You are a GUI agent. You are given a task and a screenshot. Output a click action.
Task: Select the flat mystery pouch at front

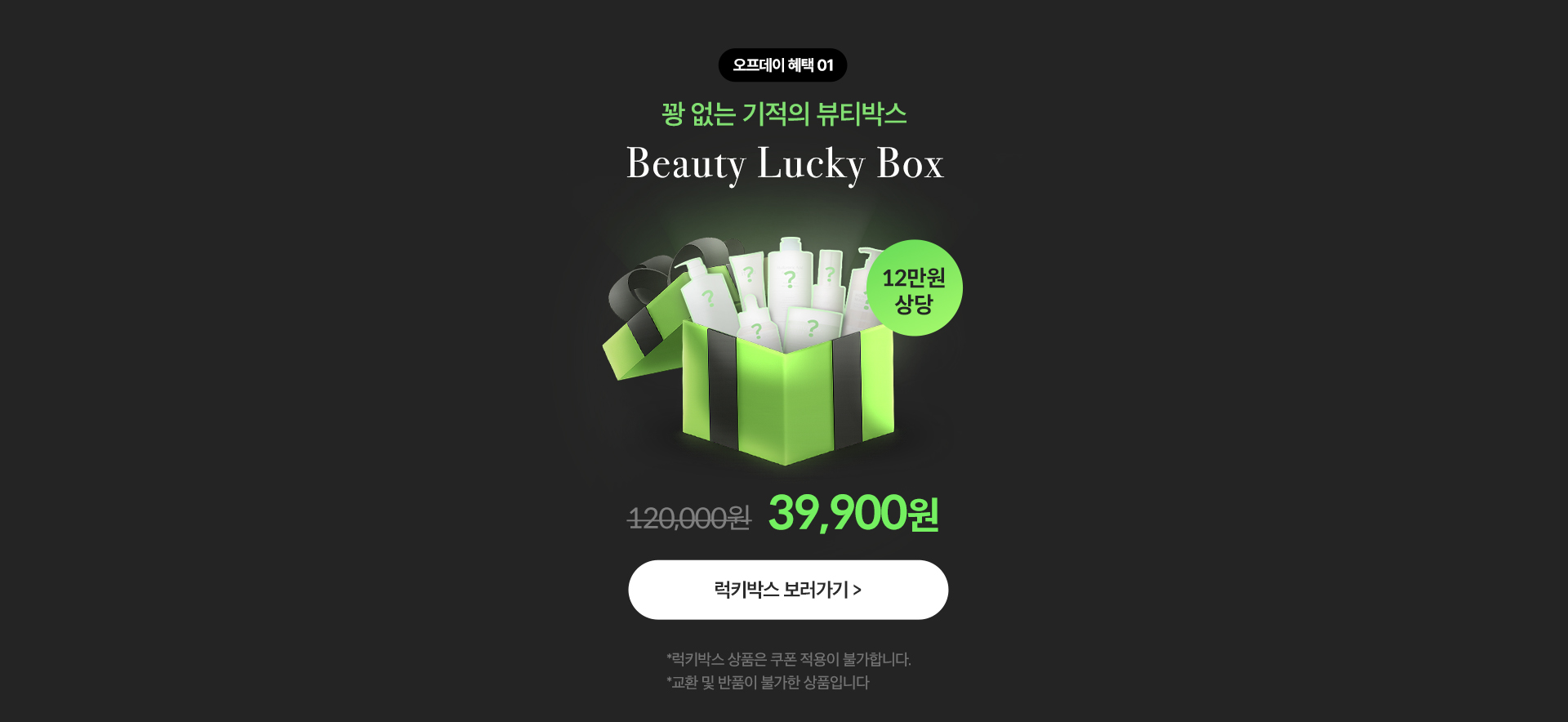point(813,327)
